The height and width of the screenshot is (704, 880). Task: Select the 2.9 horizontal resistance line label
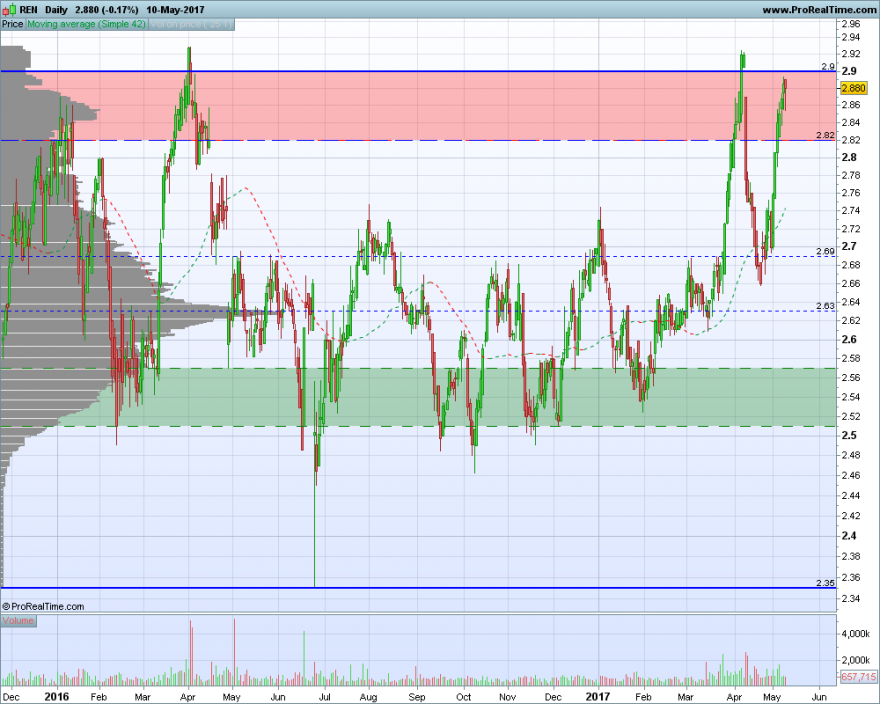point(828,66)
